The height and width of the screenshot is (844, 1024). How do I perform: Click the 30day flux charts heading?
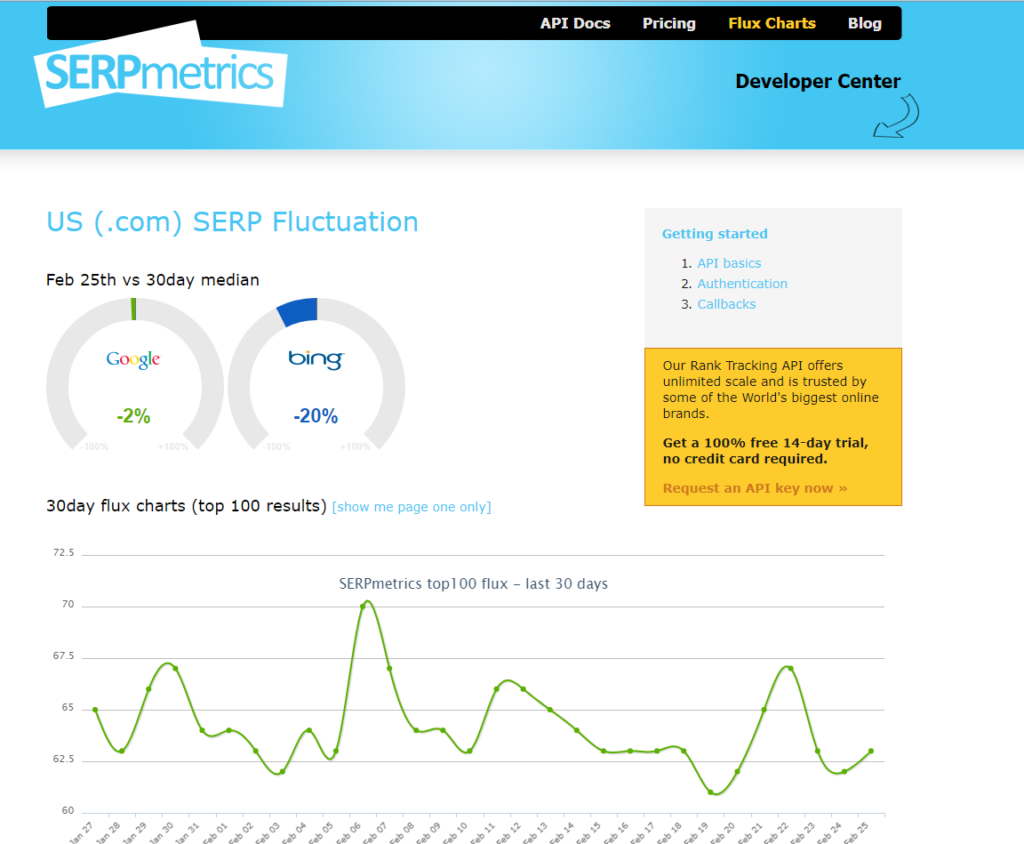(x=186, y=506)
